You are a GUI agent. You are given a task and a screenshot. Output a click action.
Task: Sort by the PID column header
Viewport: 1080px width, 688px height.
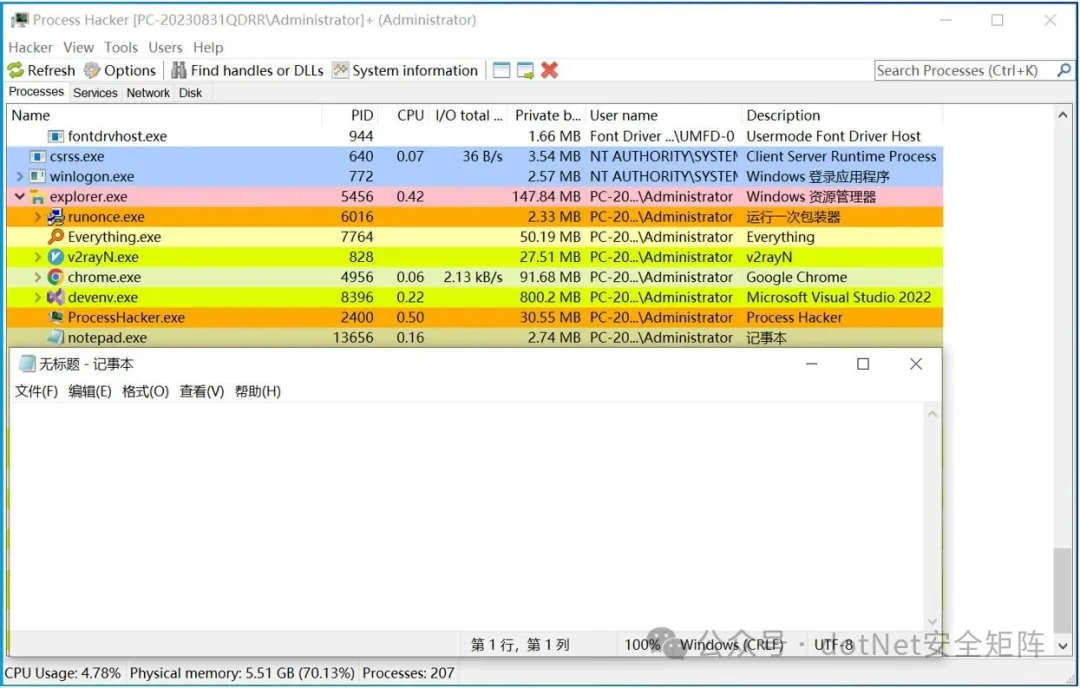(x=350, y=116)
